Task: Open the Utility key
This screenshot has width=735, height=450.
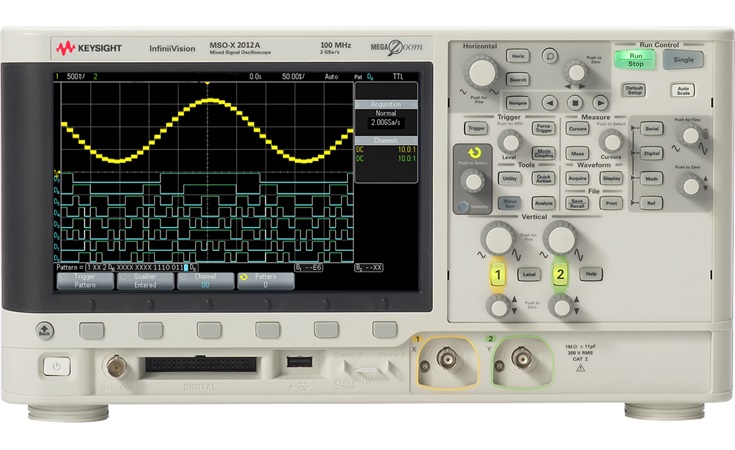Action: click(x=510, y=178)
